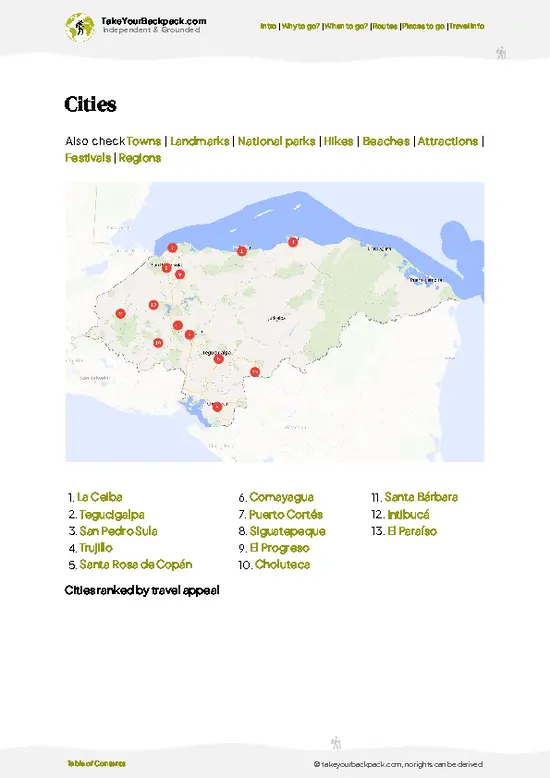This screenshot has height=778, width=550.
Task: Open the Attractions link
Action: (448, 141)
